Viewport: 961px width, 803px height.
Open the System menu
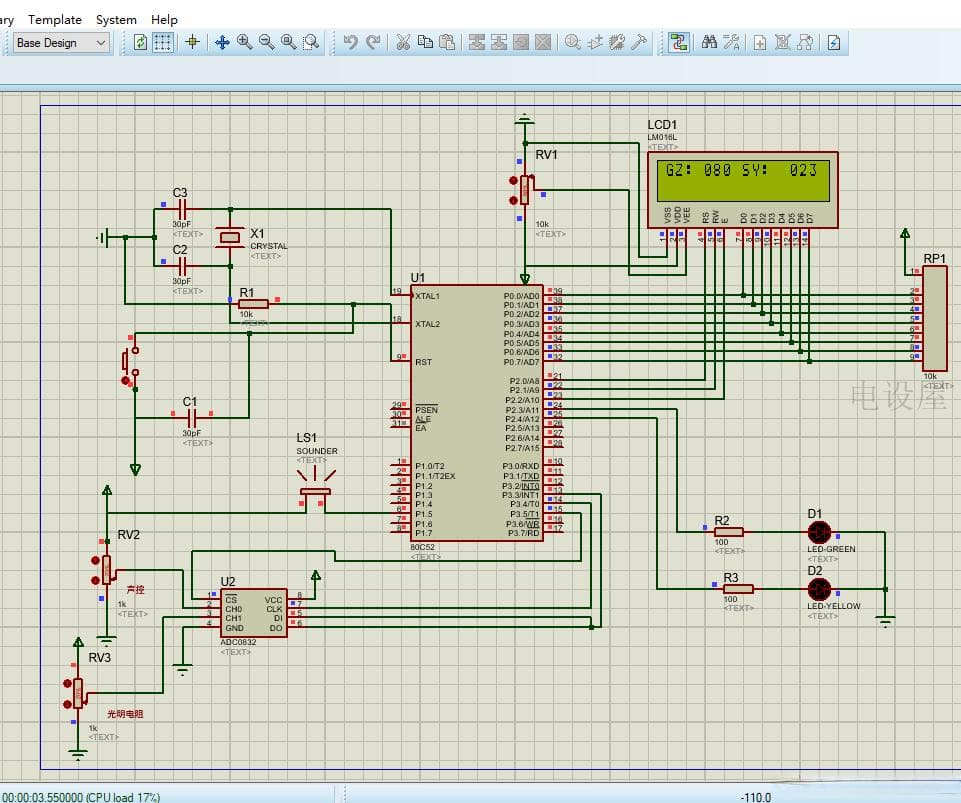(x=116, y=20)
